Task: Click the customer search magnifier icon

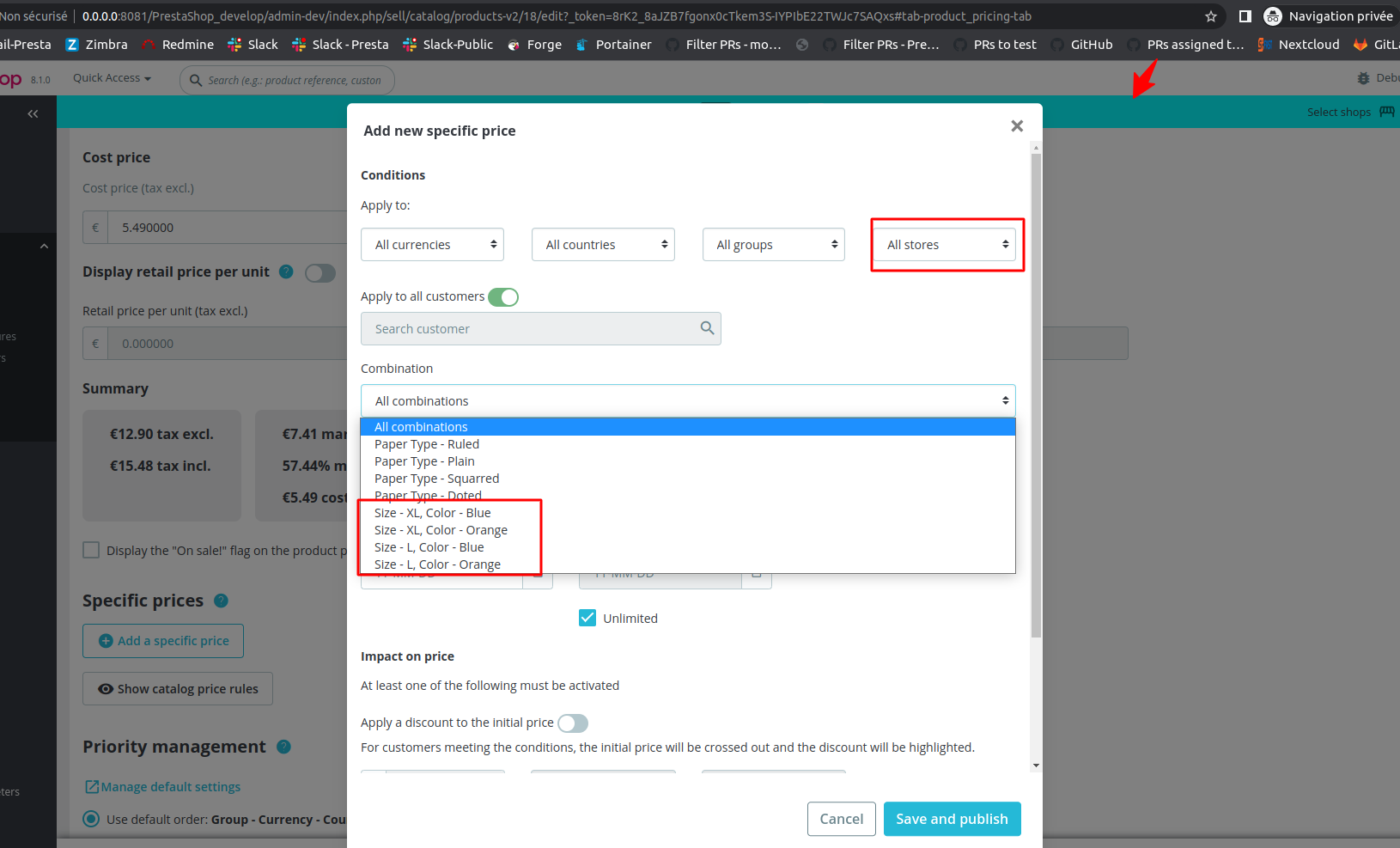Action: (x=706, y=328)
